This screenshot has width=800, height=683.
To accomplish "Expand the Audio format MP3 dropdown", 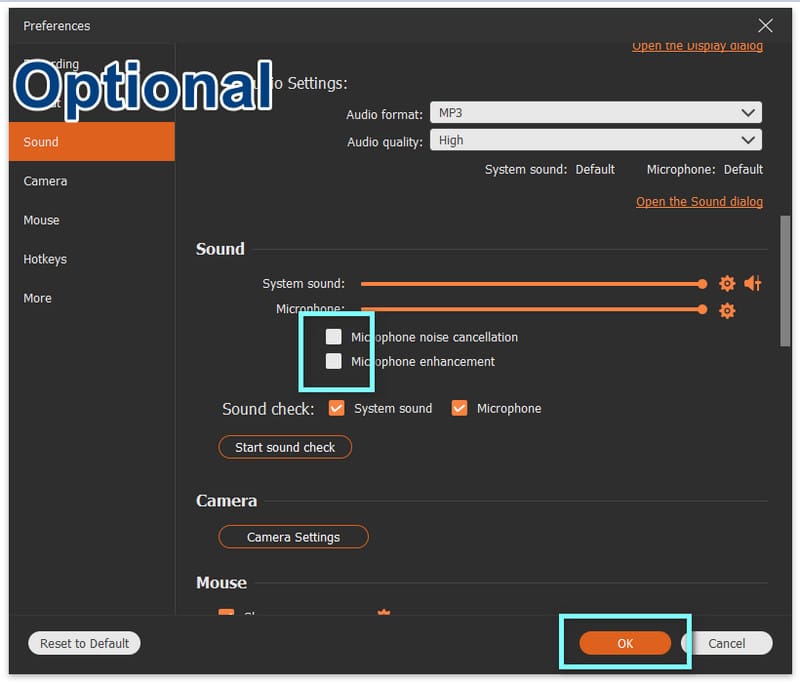I will click(x=595, y=113).
